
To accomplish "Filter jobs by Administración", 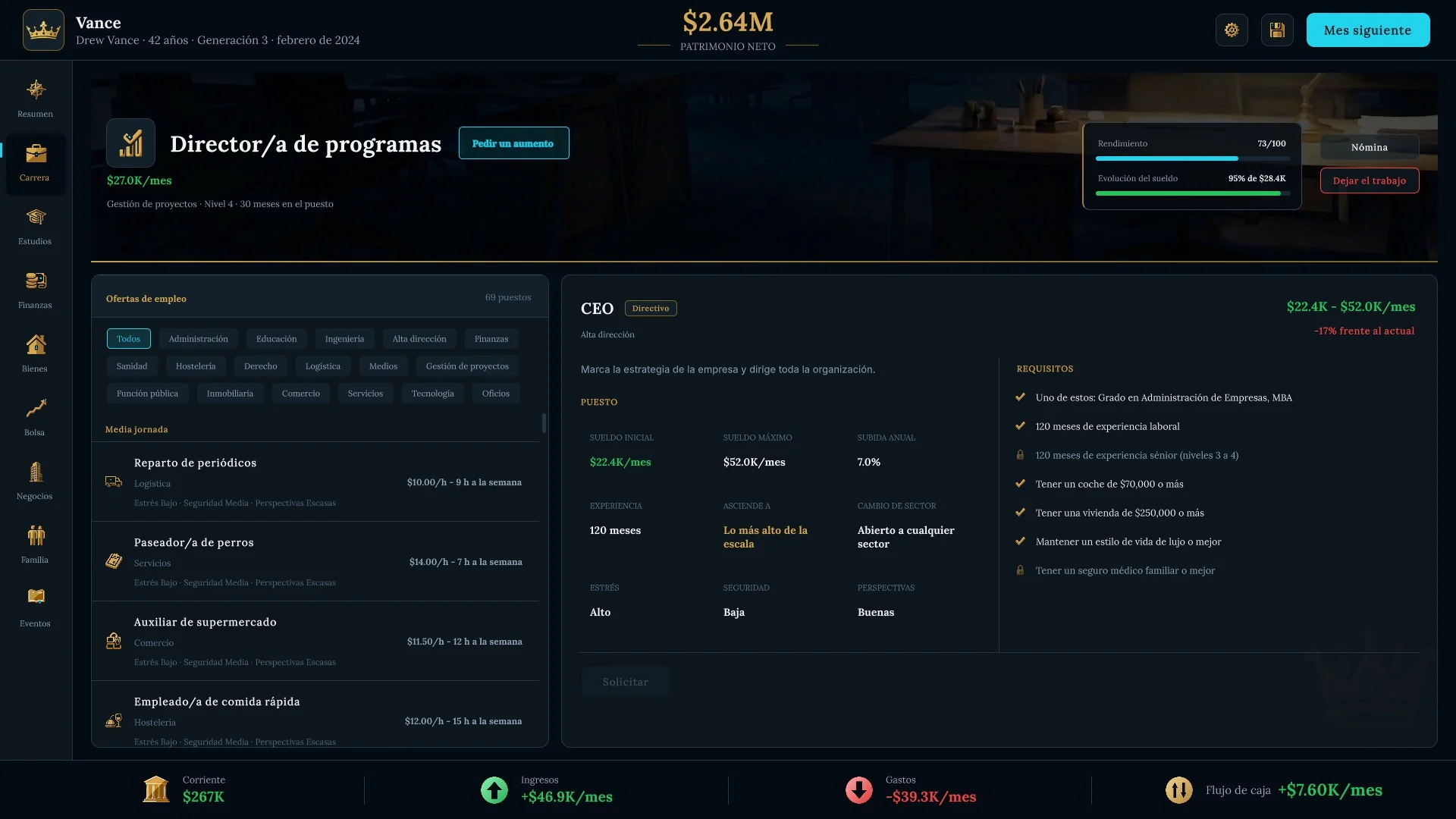I will point(198,339).
